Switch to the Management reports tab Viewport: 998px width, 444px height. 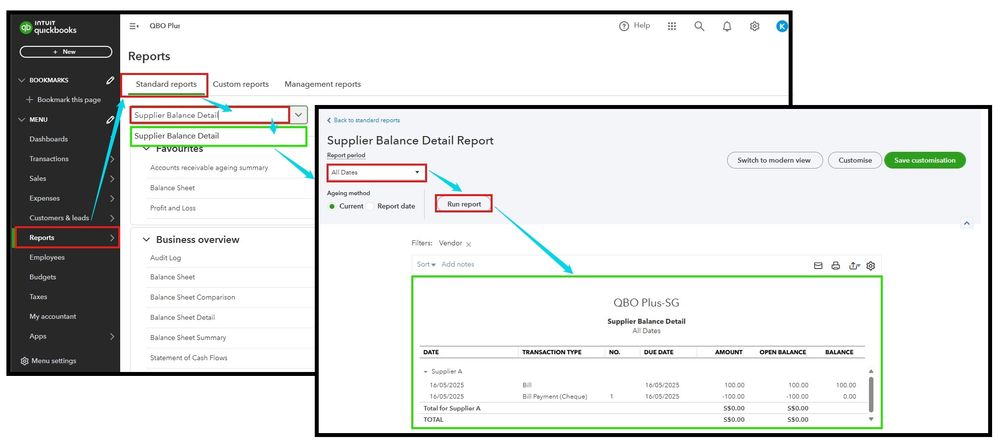click(x=323, y=84)
